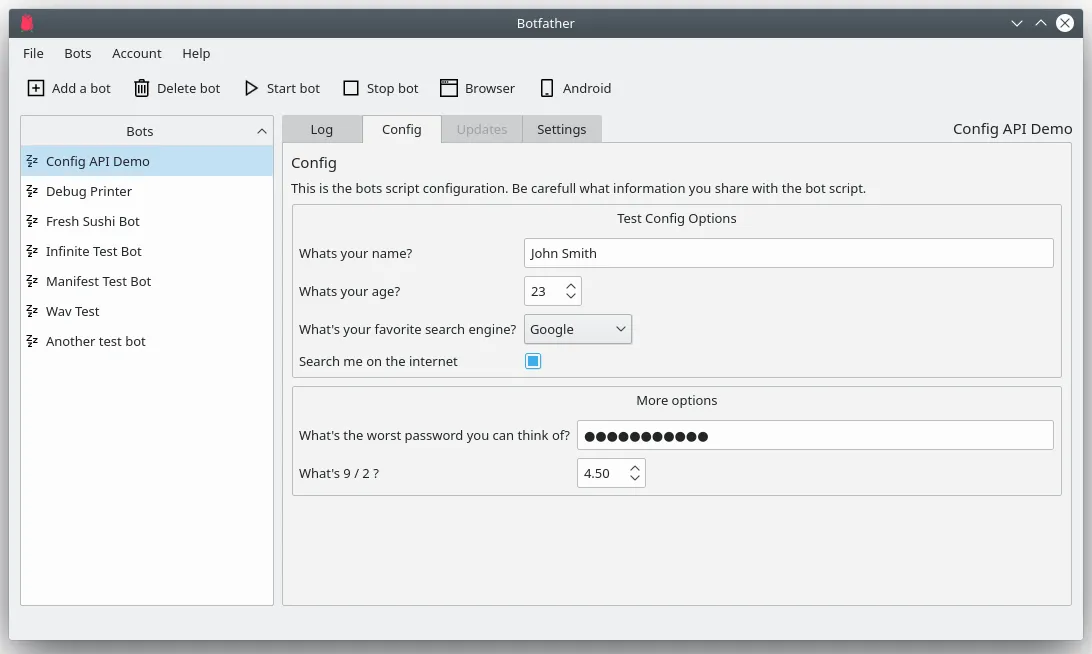
Task: Open the Bots menu
Action: [x=77, y=53]
